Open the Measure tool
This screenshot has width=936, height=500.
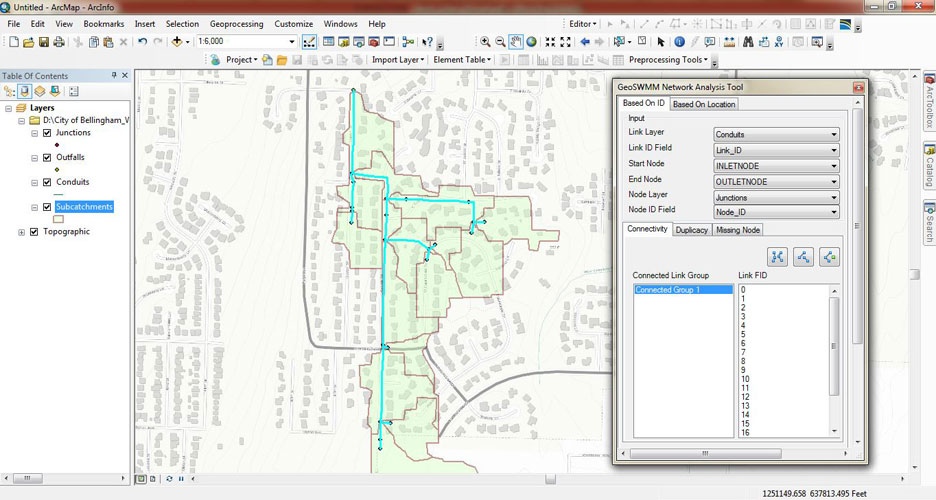[729, 42]
